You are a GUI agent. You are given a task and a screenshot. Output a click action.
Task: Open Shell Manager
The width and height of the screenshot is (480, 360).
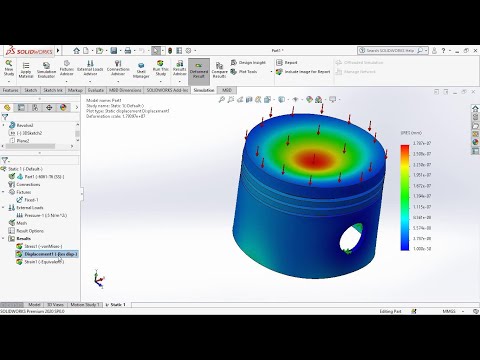coord(141,70)
